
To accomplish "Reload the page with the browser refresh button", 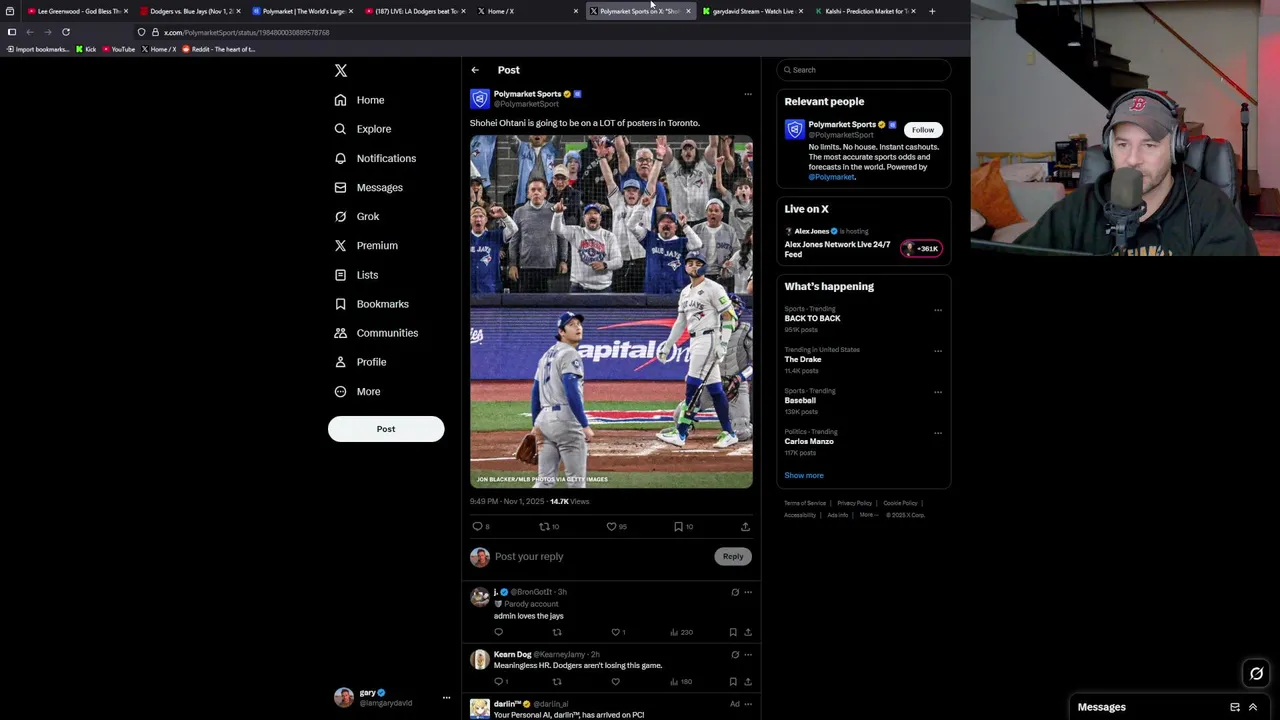I will (66, 32).
